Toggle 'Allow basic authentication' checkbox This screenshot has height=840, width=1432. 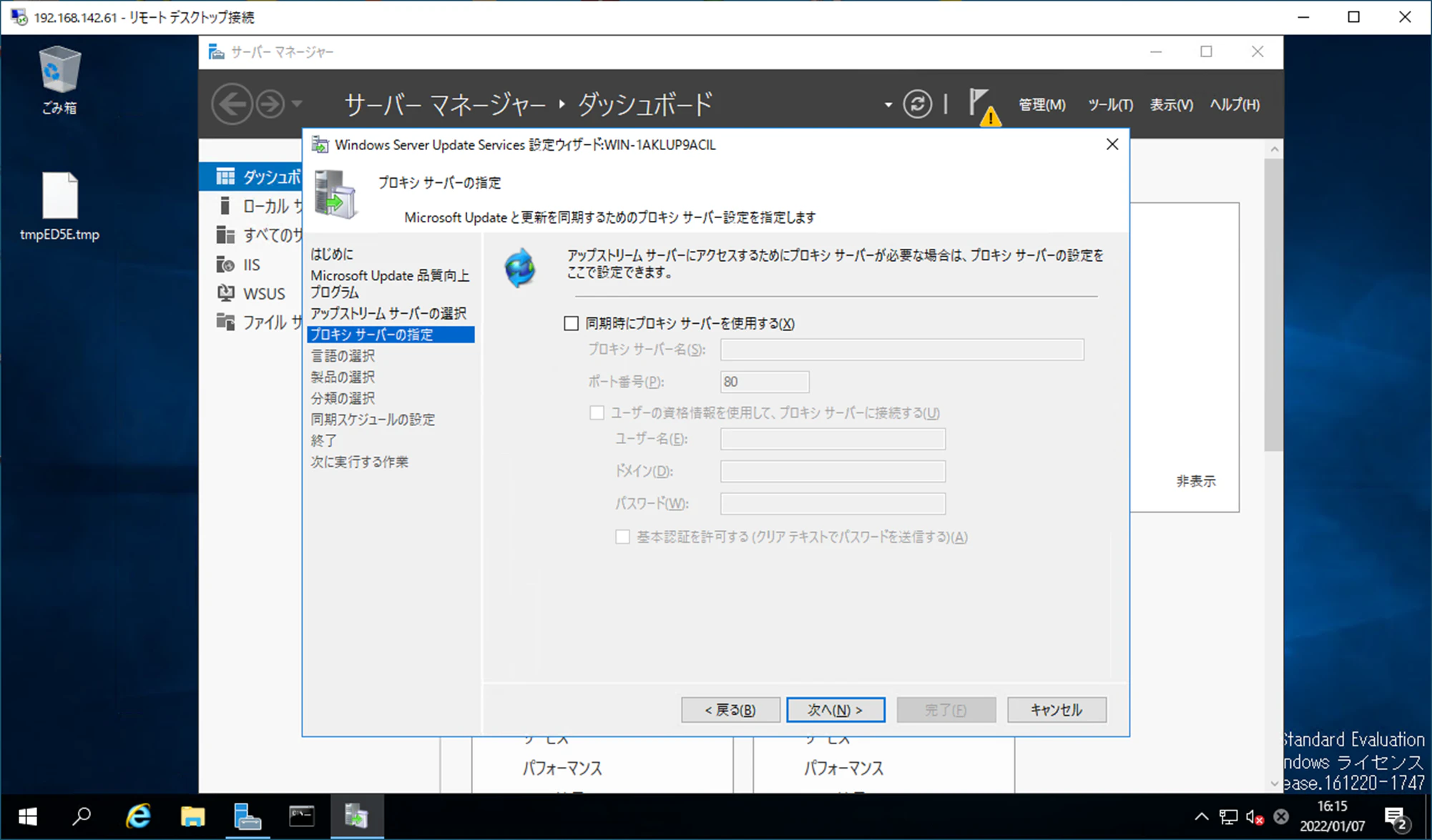[622, 537]
